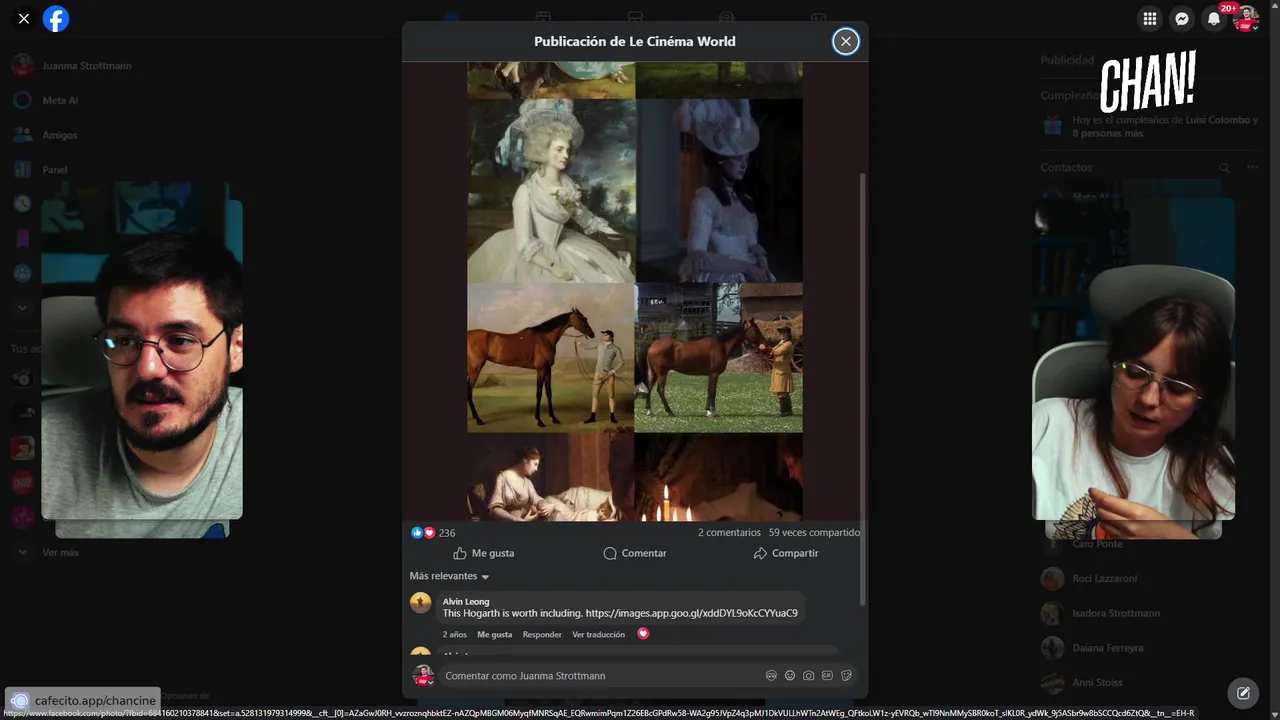Image resolution: width=1280 pixels, height=720 pixels.
Task: Click the Publicidad heading
Action: pos(1067,60)
